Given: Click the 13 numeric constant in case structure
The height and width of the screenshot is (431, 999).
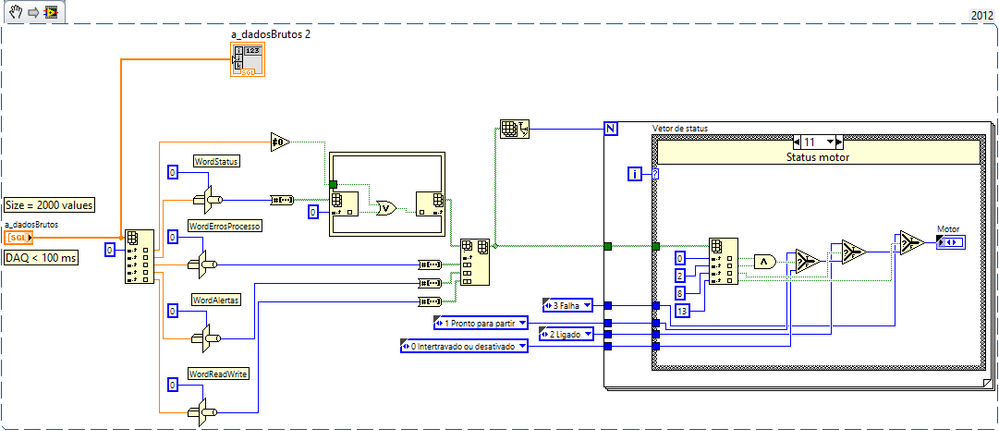Looking at the screenshot, I should point(684,310).
